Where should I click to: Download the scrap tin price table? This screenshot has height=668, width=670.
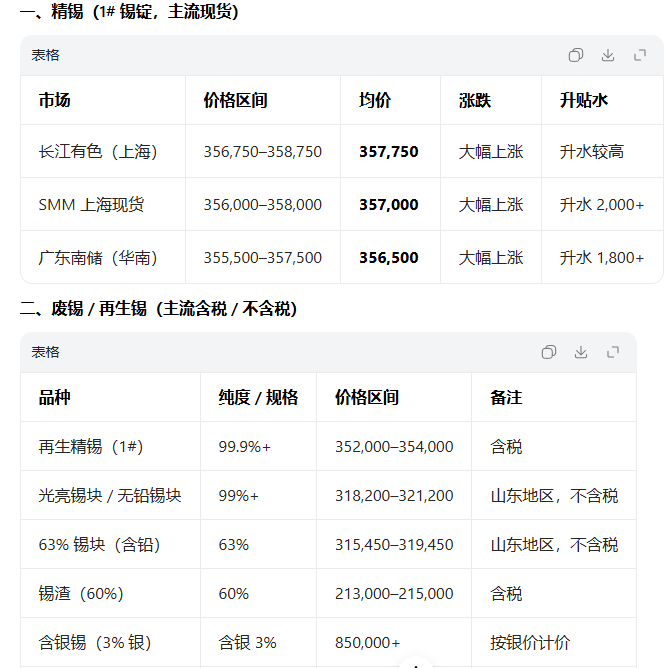click(581, 352)
